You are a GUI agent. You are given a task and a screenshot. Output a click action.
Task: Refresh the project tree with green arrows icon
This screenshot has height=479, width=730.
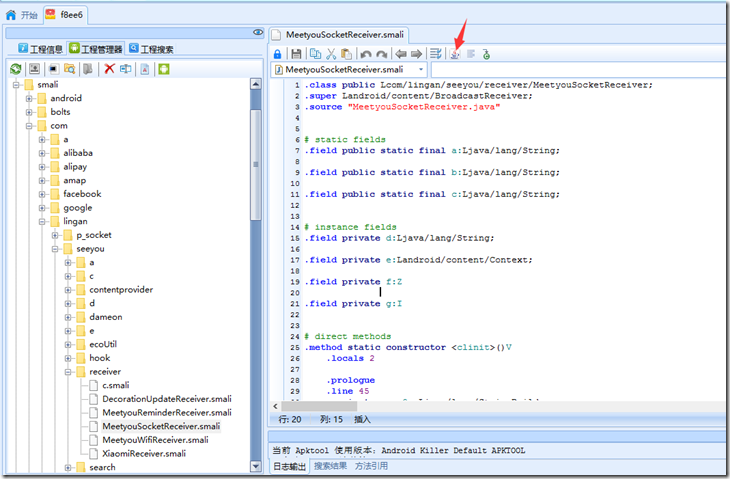15,69
